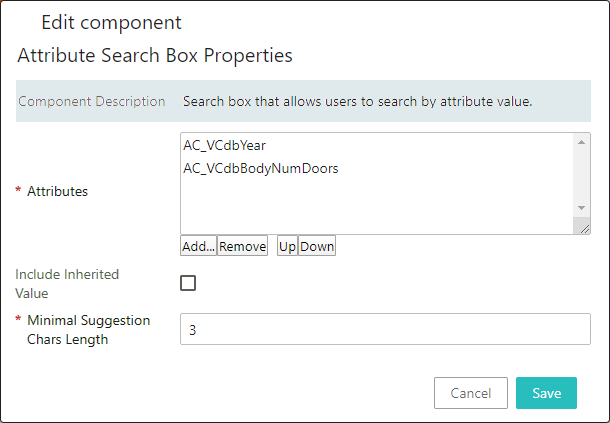Save the Attribute Search Box Properties

coord(546,393)
